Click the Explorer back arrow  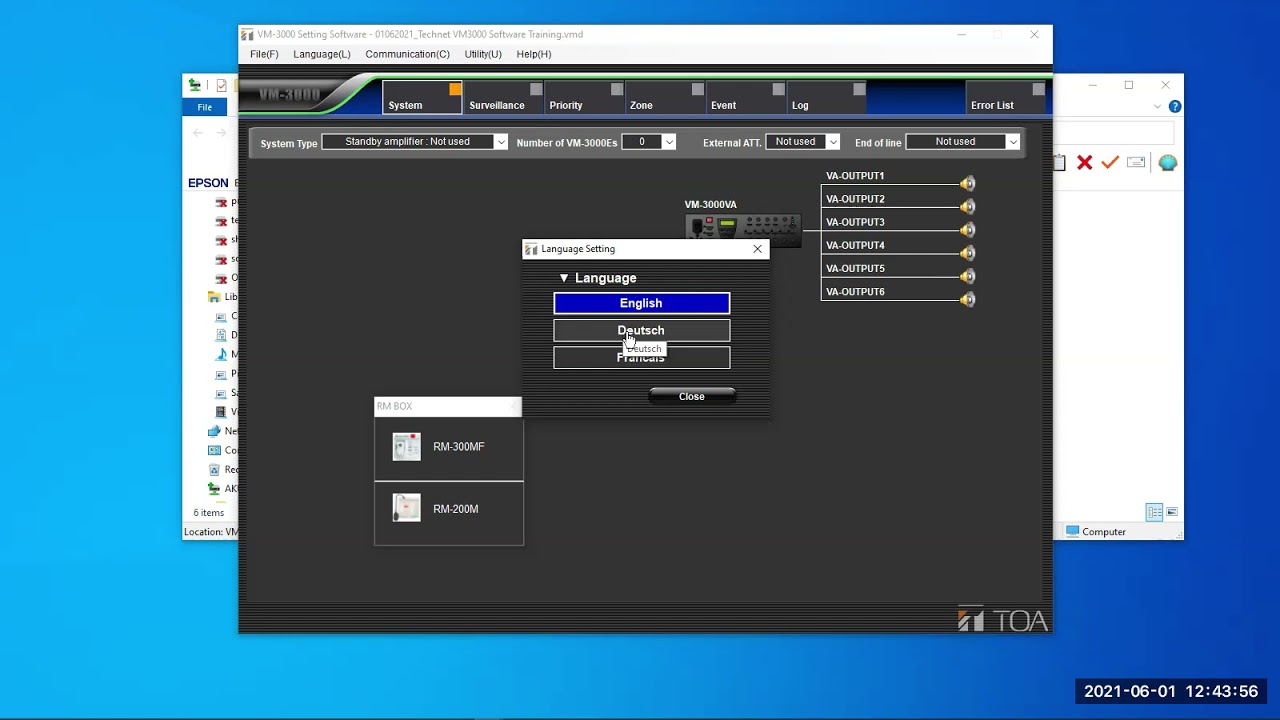click(x=198, y=133)
